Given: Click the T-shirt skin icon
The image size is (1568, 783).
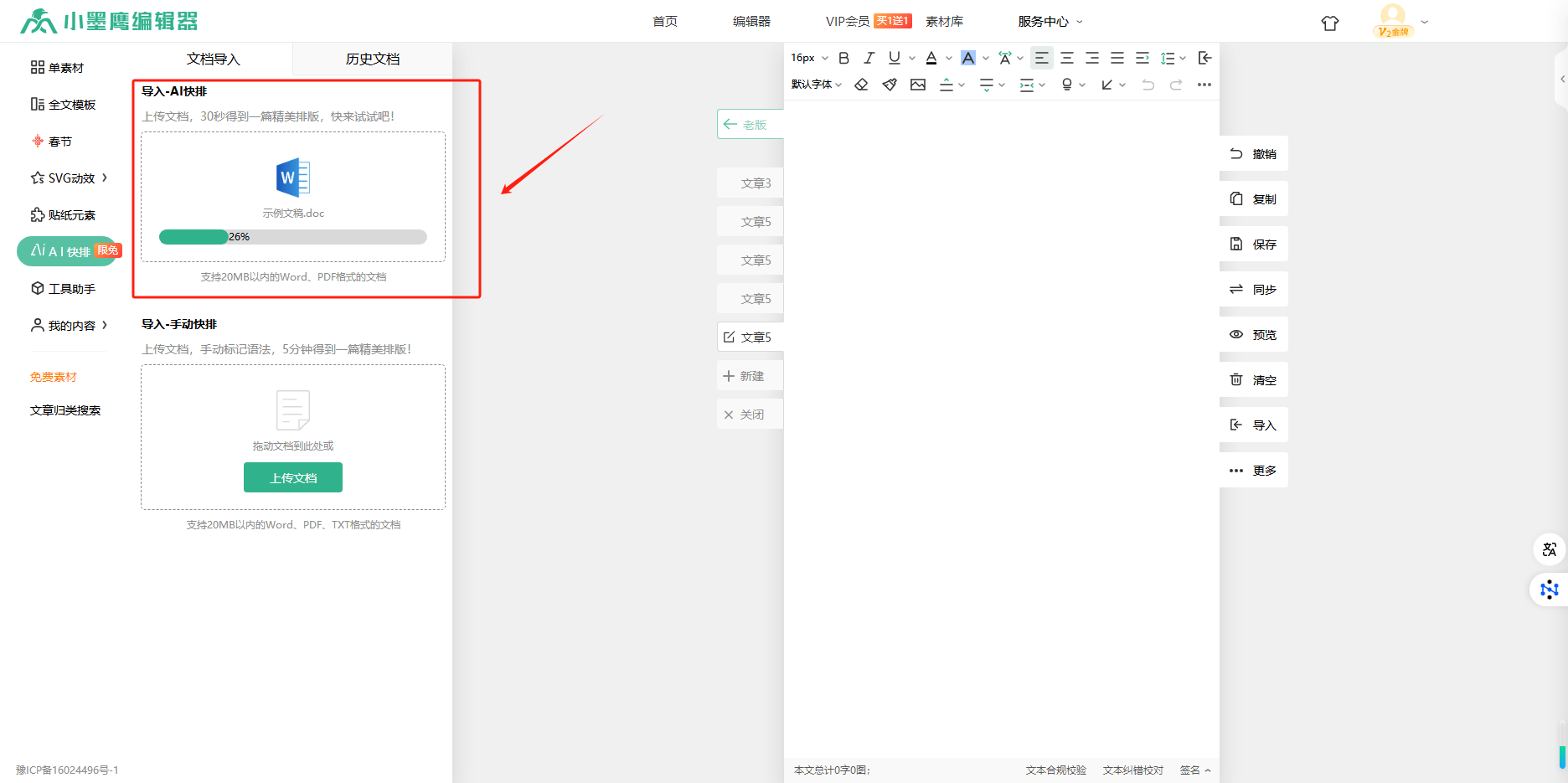Looking at the screenshot, I should pos(1330,23).
